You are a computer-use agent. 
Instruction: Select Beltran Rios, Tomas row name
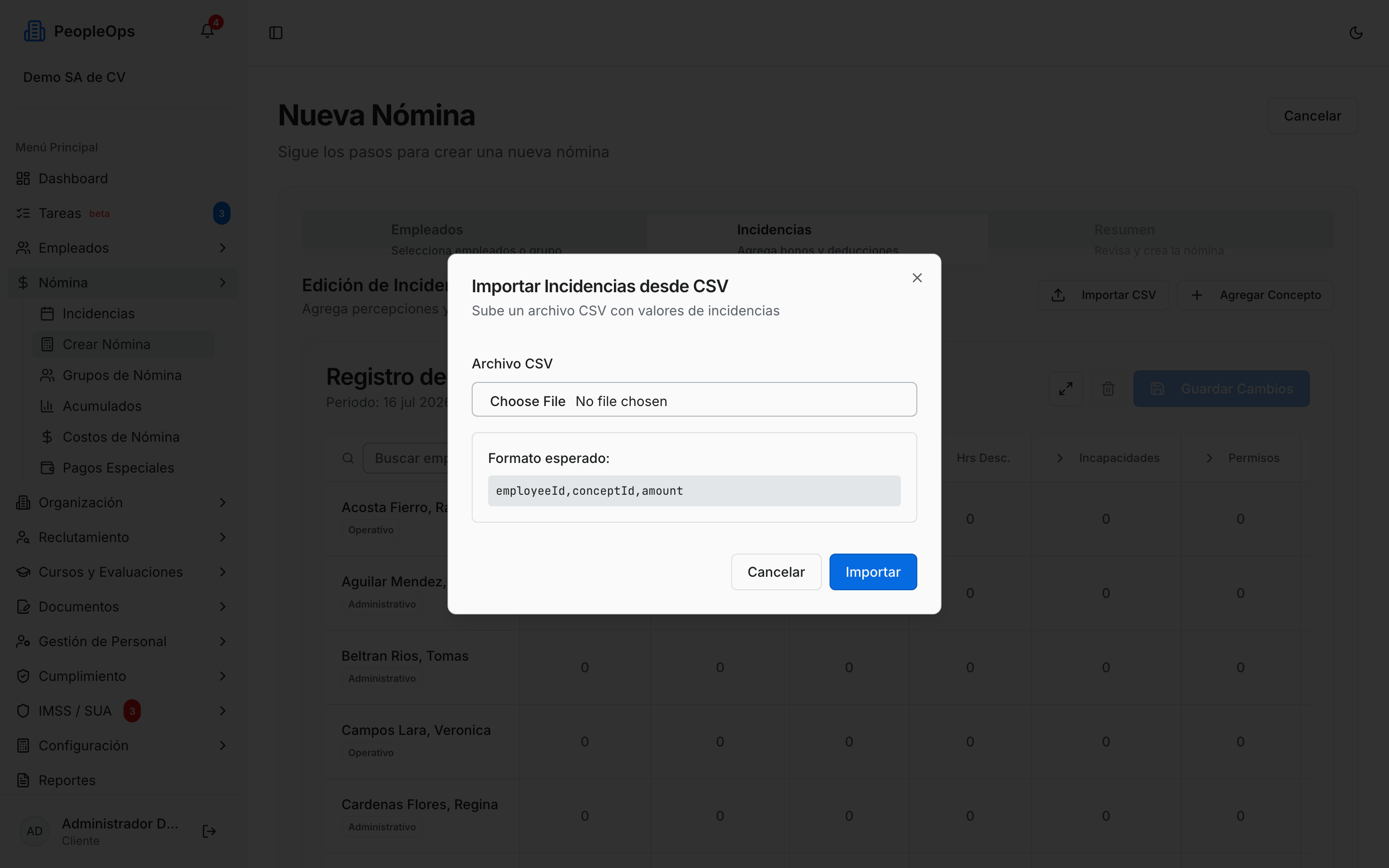coord(405,656)
